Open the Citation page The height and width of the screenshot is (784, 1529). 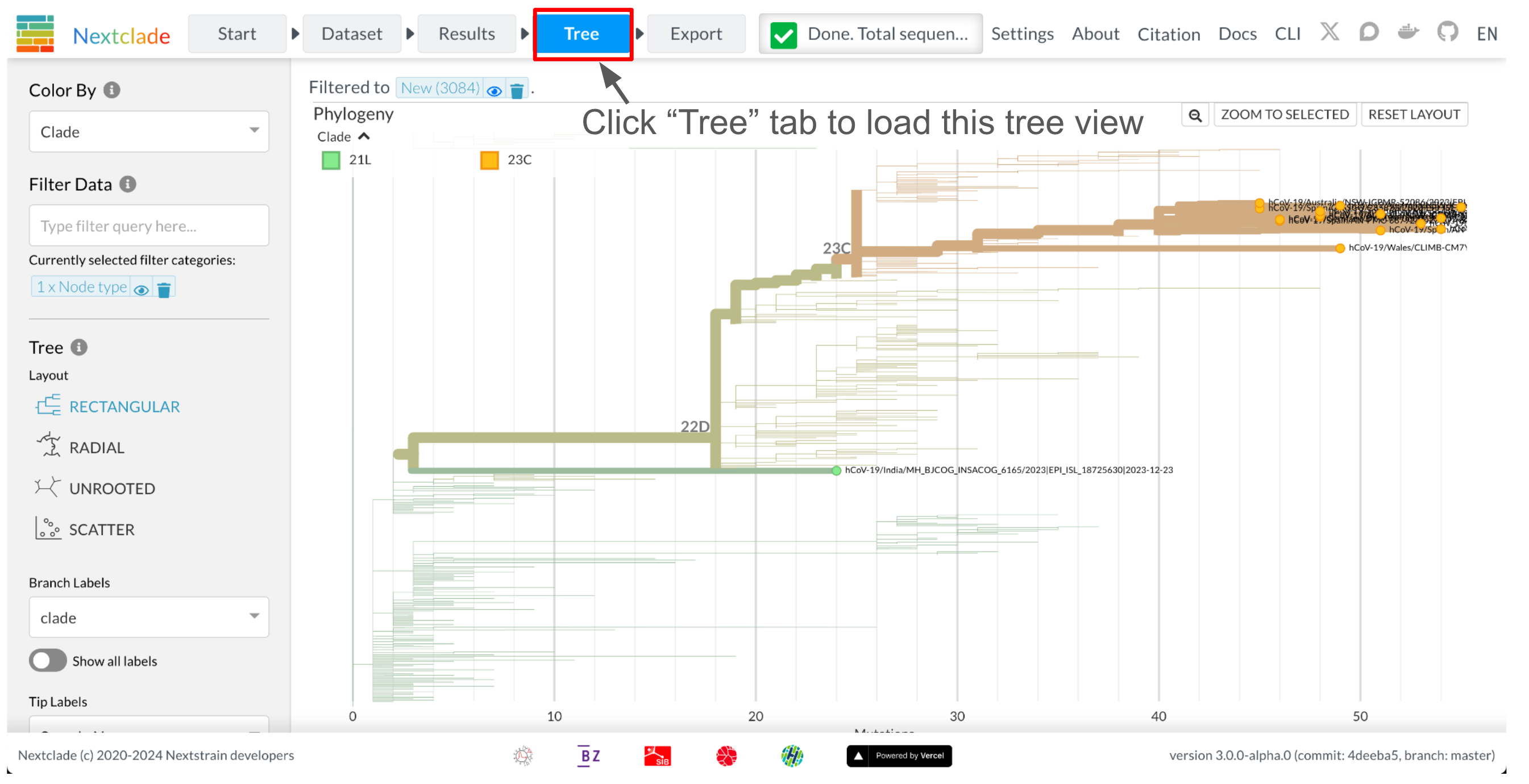(x=1169, y=34)
